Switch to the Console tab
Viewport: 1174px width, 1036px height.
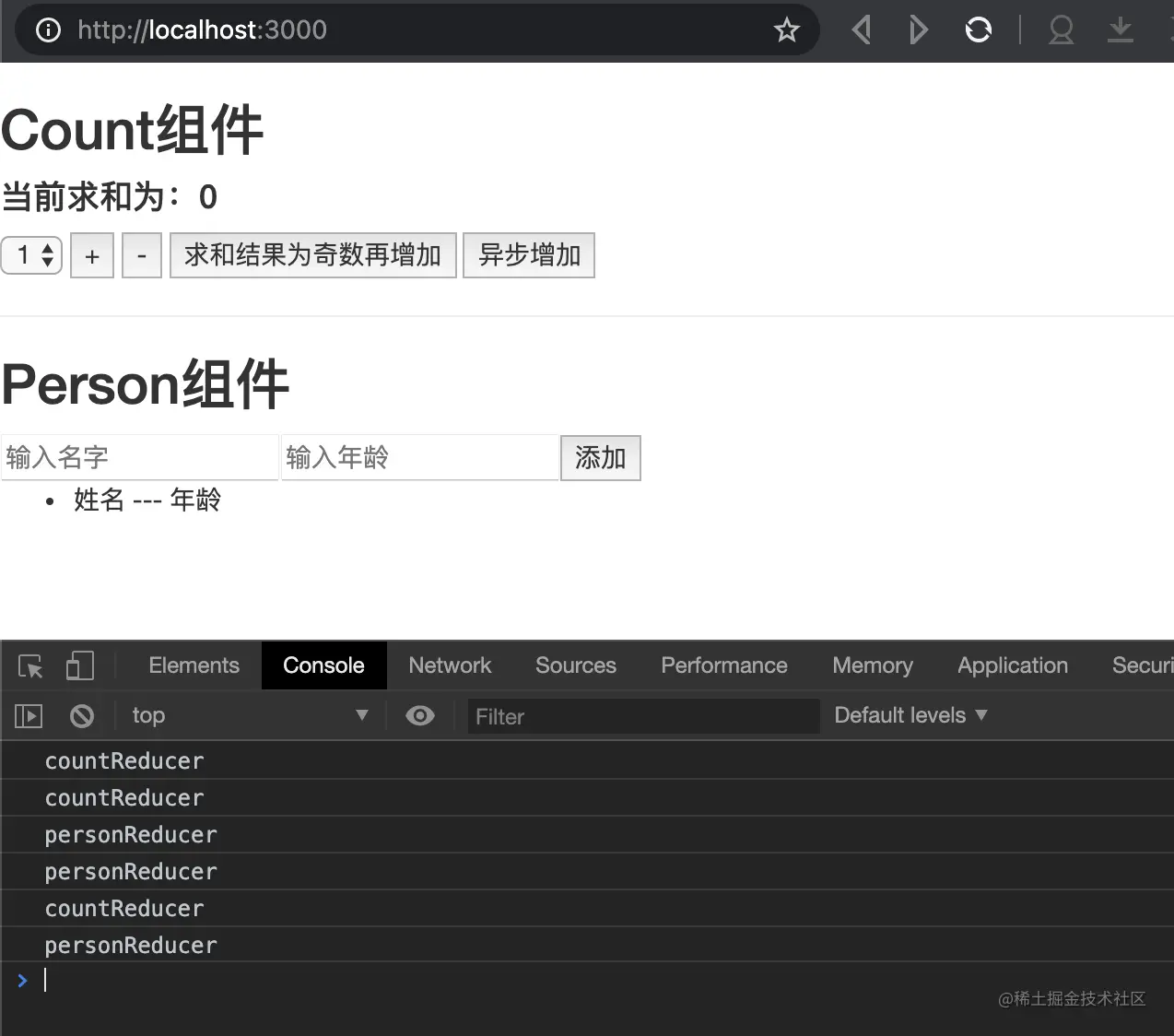point(323,665)
